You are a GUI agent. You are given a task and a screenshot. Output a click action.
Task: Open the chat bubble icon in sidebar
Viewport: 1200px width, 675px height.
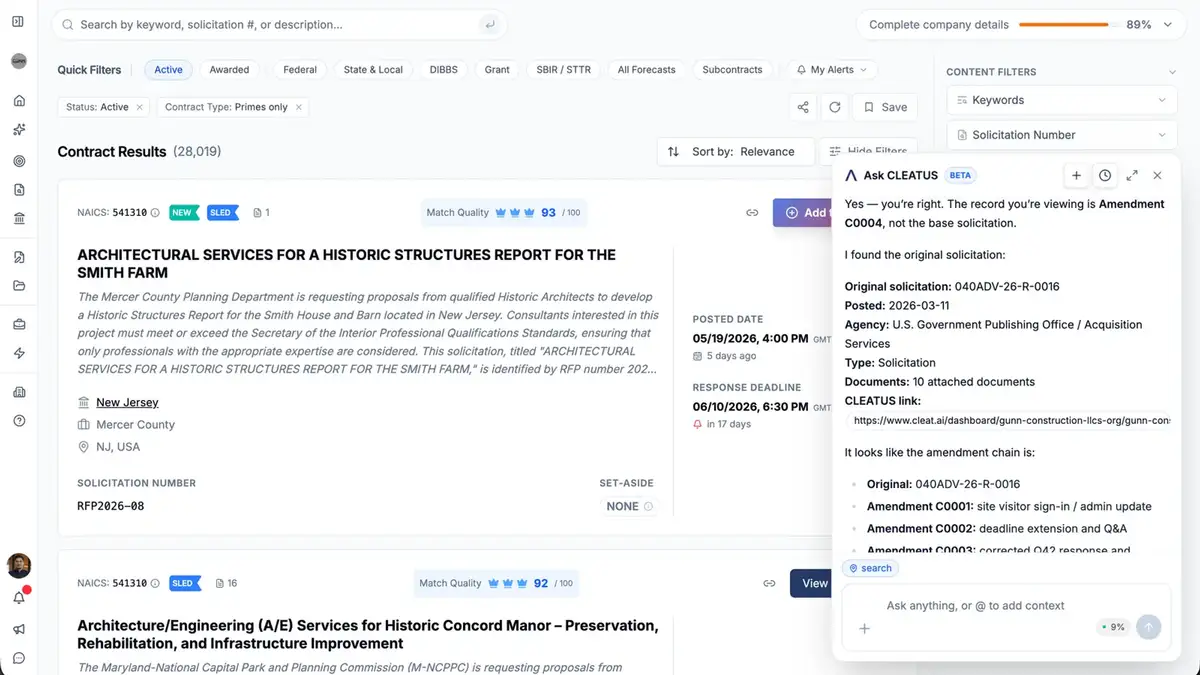click(19, 658)
